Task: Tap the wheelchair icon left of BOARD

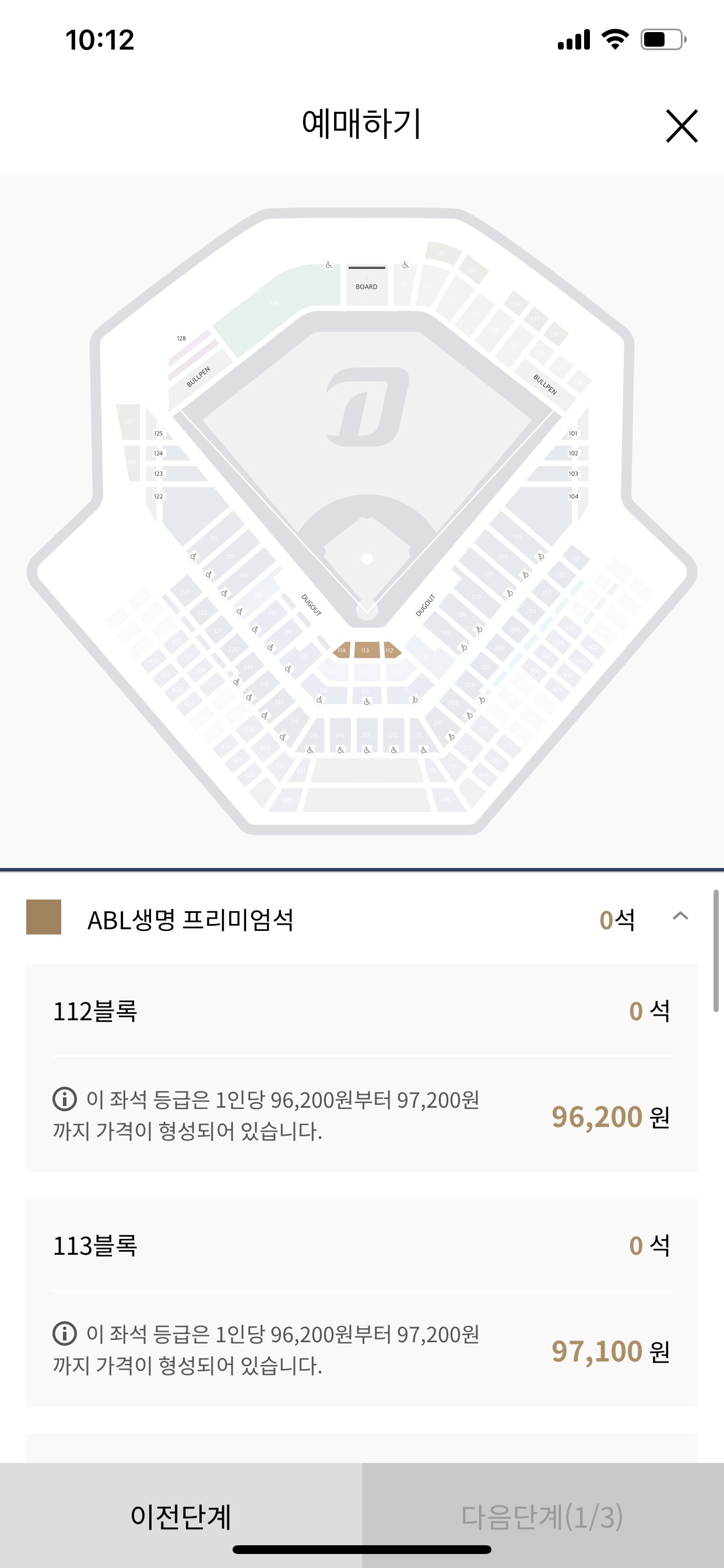Action: (329, 265)
